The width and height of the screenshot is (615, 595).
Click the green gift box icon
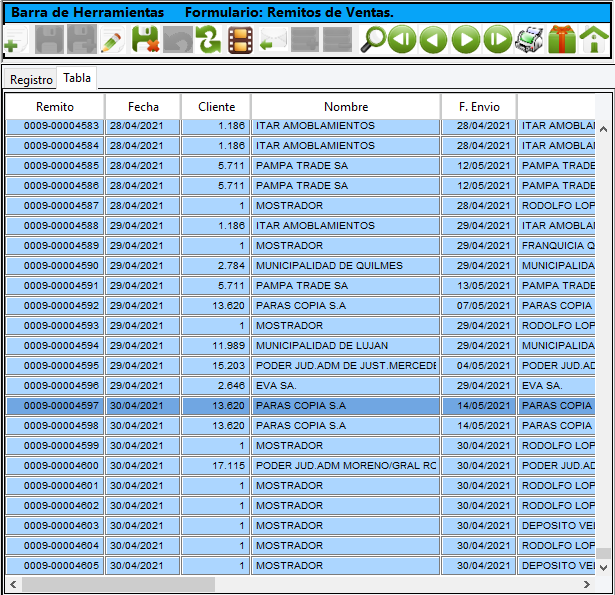tap(562, 40)
